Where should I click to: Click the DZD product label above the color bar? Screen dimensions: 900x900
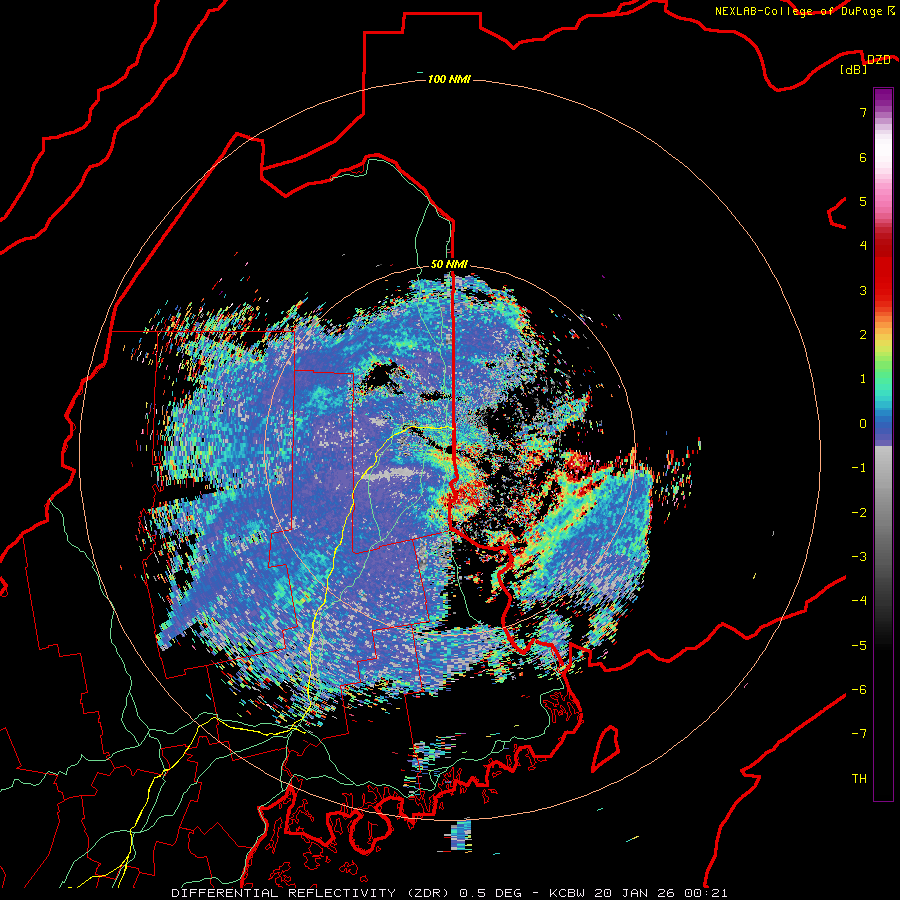tap(878, 60)
